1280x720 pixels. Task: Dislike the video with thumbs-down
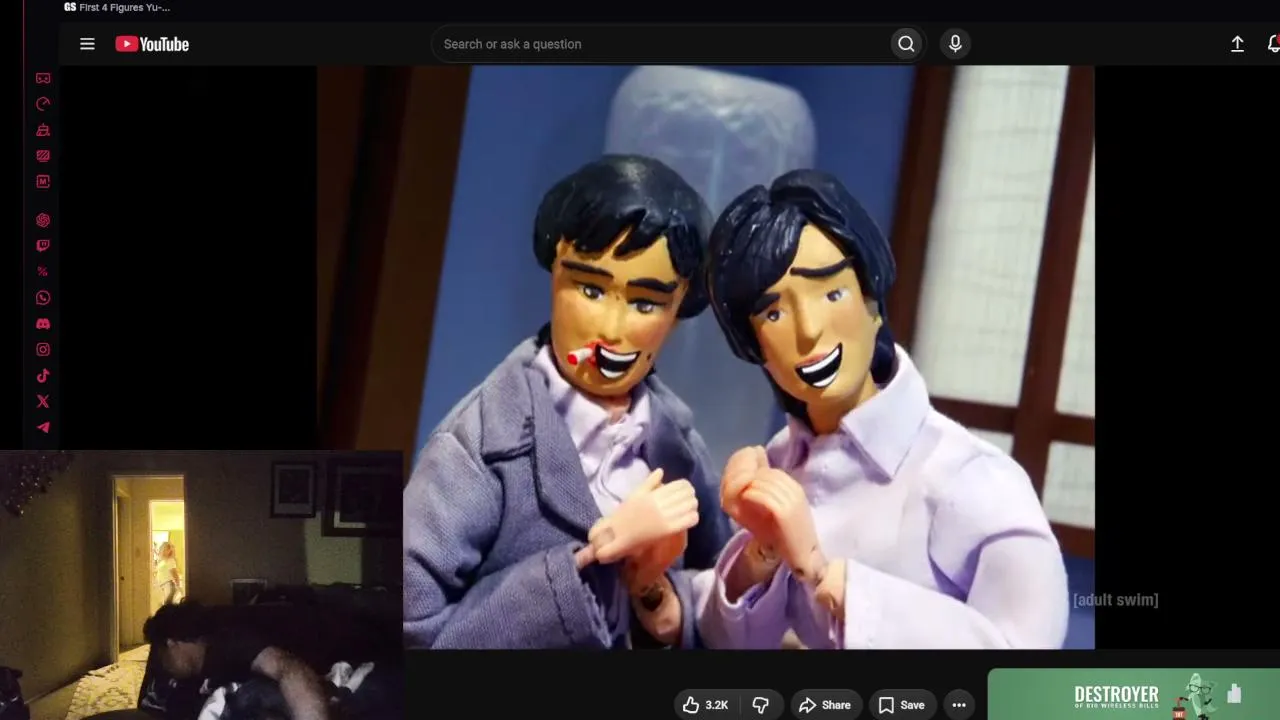[761, 705]
